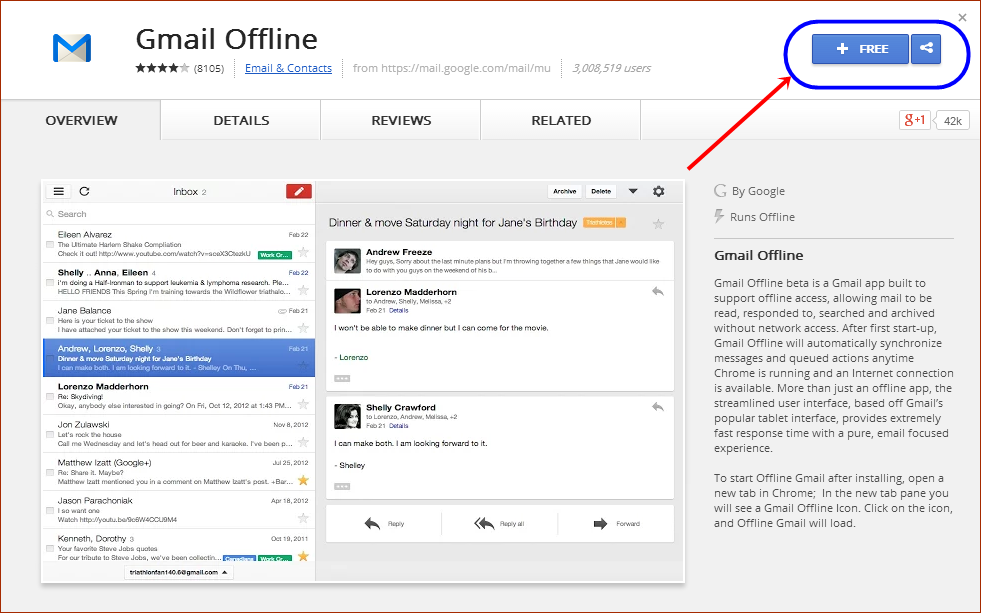Screen dimensions: 981x613
Task: Click the 3,008,519 users text
Action: pyautogui.click(x=611, y=68)
